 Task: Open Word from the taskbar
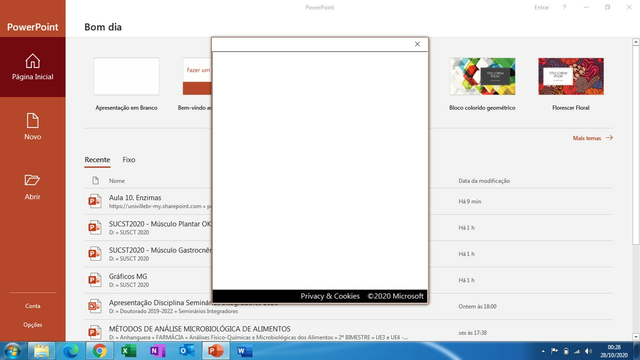coord(244,351)
